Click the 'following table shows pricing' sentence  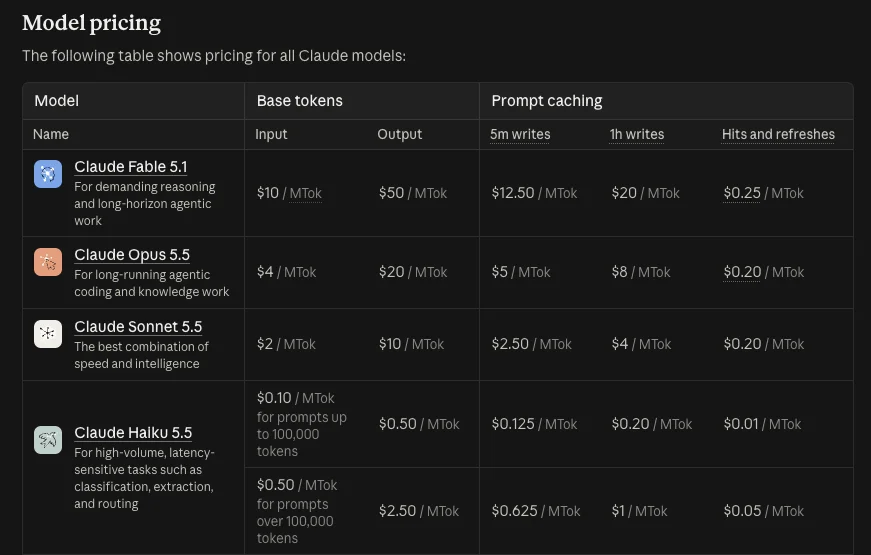tap(214, 56)
